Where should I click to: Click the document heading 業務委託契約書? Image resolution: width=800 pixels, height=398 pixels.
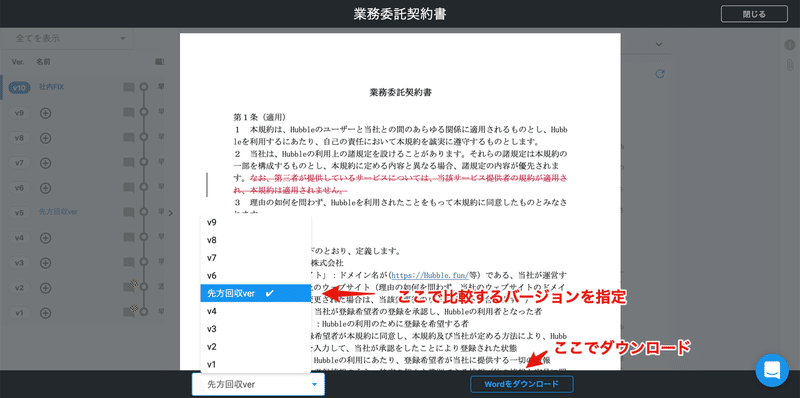[402, 93]
